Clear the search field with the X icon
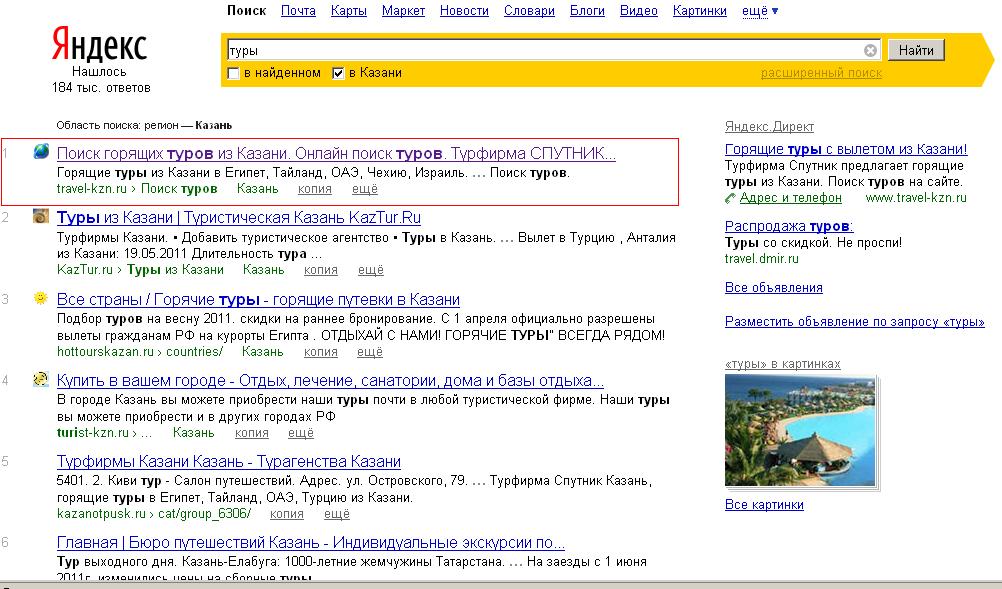 pyautogui.click(x=870, y=50)
